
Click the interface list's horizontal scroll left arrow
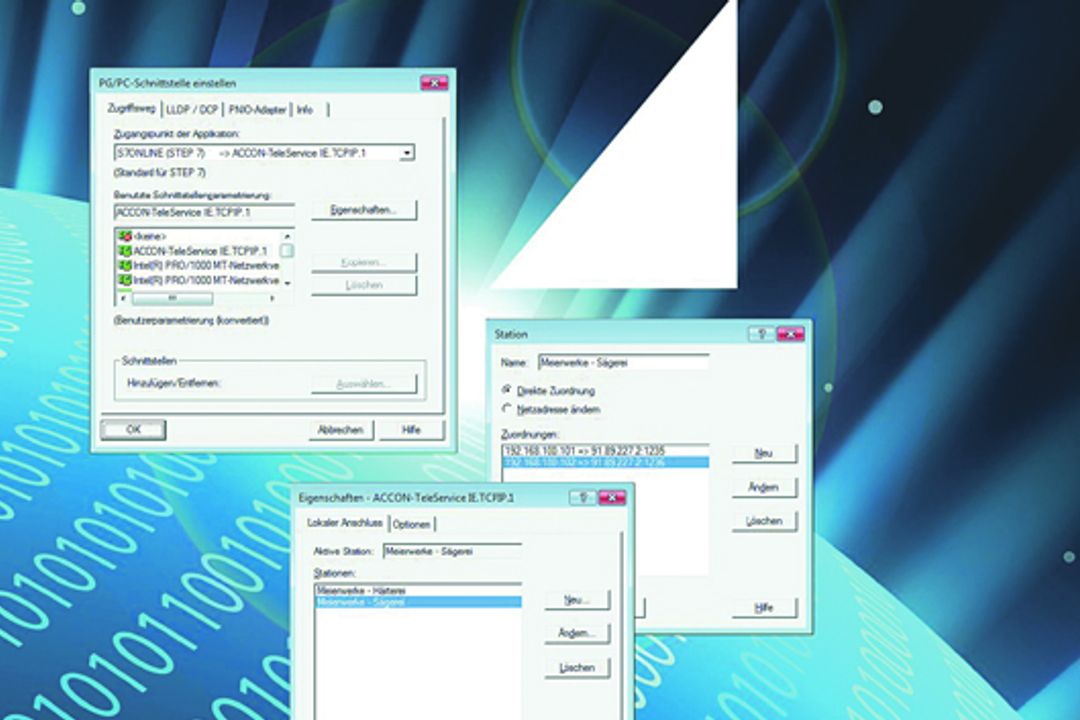click(x=123, y=298)
